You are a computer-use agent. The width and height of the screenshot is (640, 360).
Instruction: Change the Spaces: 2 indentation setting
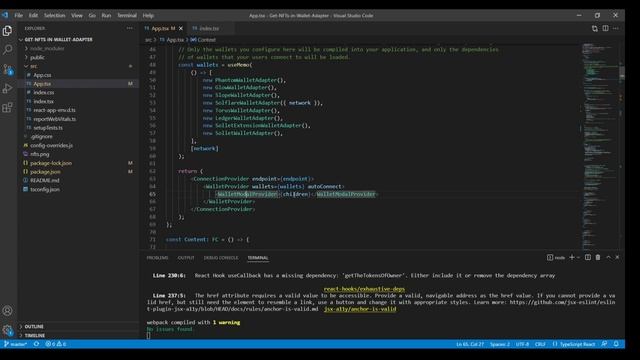coord(500,344)
